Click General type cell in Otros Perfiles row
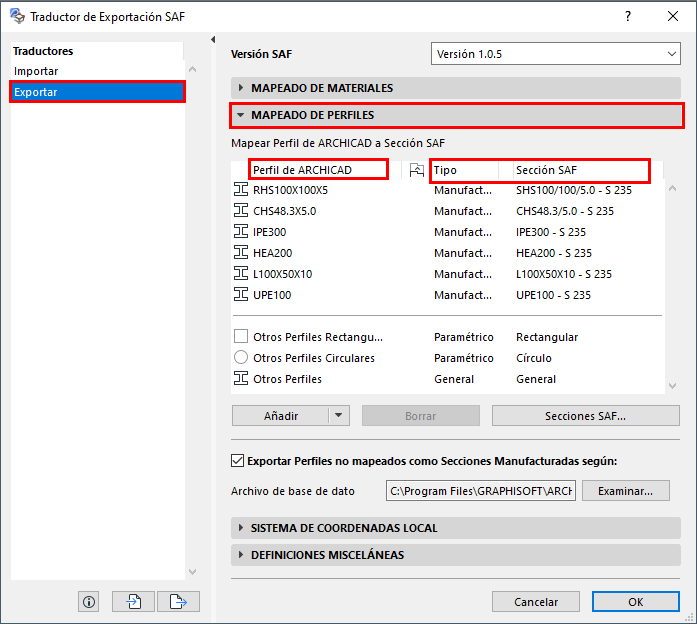Viewport: 697px width, 624px height. click(x=454, y=379)
